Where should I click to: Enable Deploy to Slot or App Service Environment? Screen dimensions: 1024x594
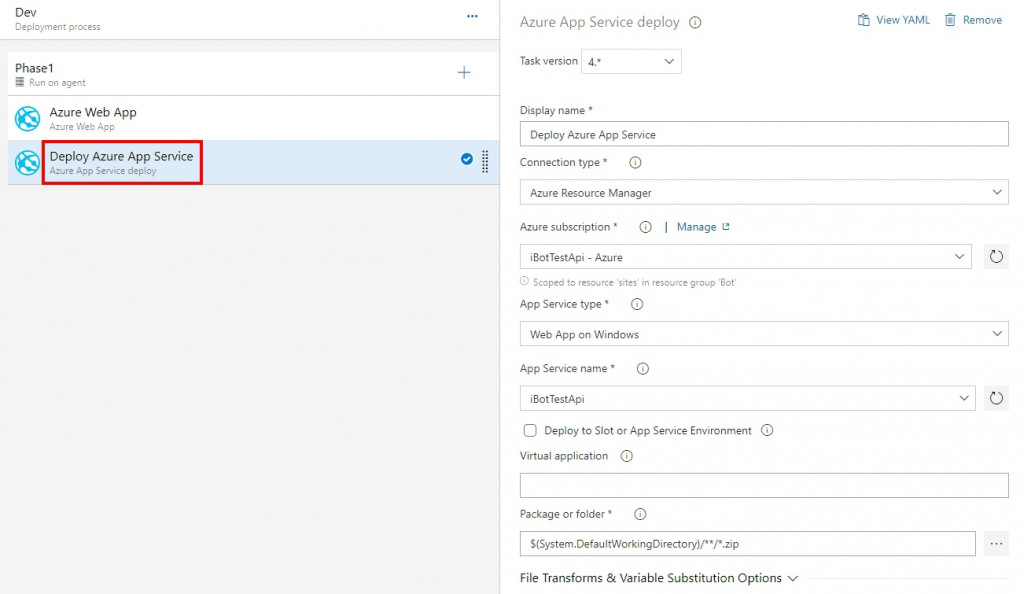[530, 431]
